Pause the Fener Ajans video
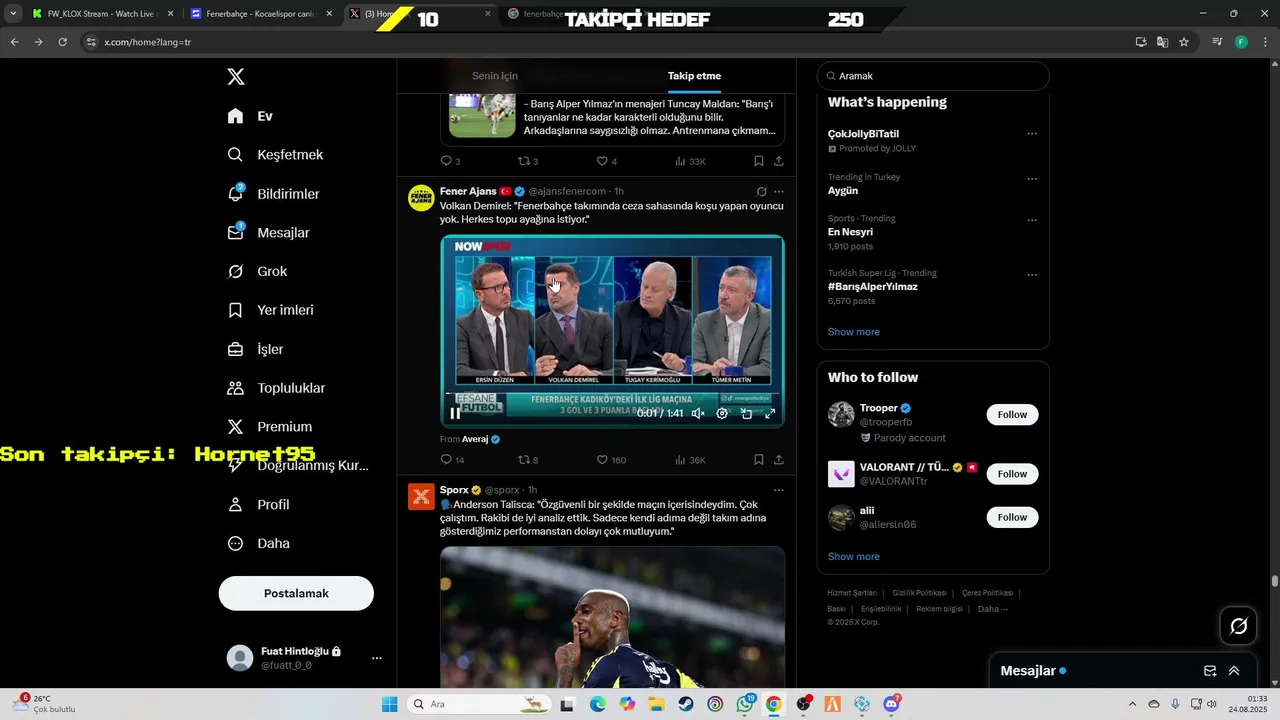Screen dimensions: 1280x720 pos(455,413)
